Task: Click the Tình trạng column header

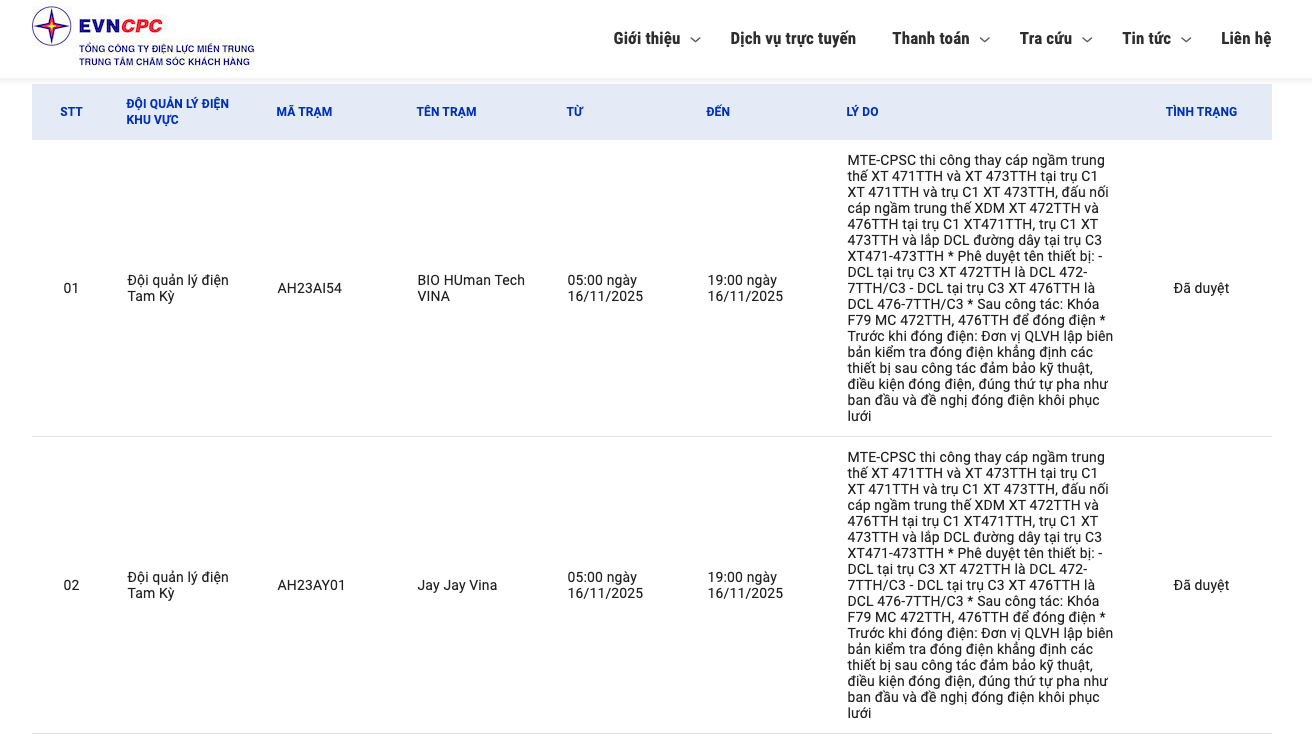Action: 1201,112
